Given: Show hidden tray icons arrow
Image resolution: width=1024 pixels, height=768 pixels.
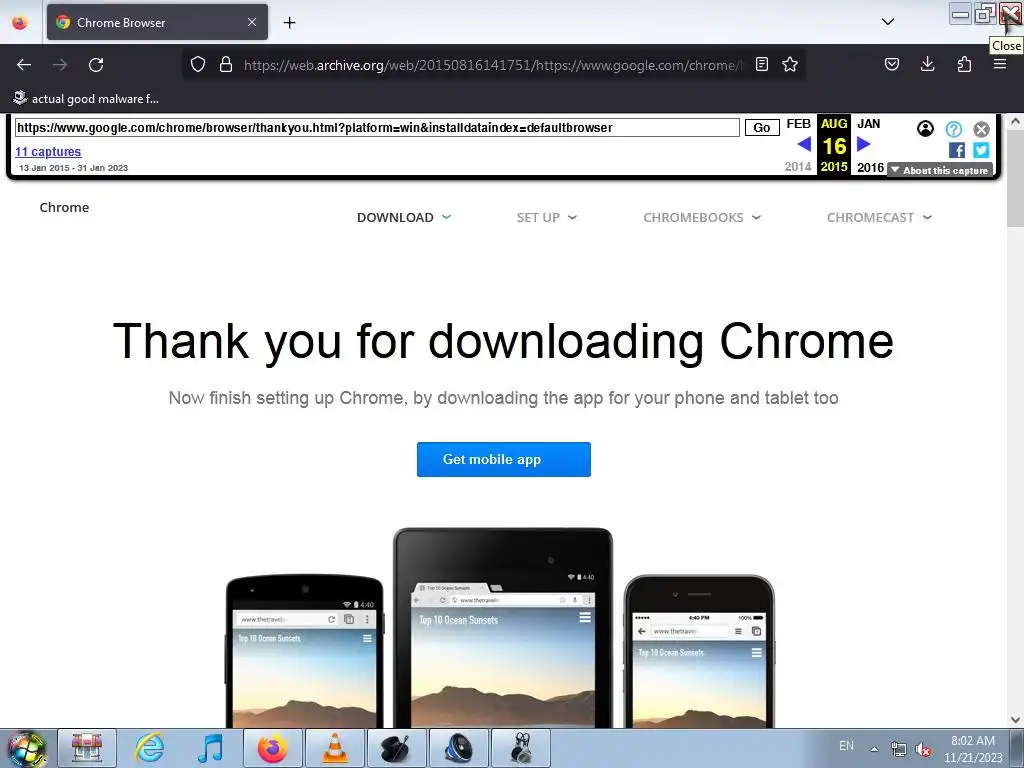Looking at the screenshot, I should point(874,749).
